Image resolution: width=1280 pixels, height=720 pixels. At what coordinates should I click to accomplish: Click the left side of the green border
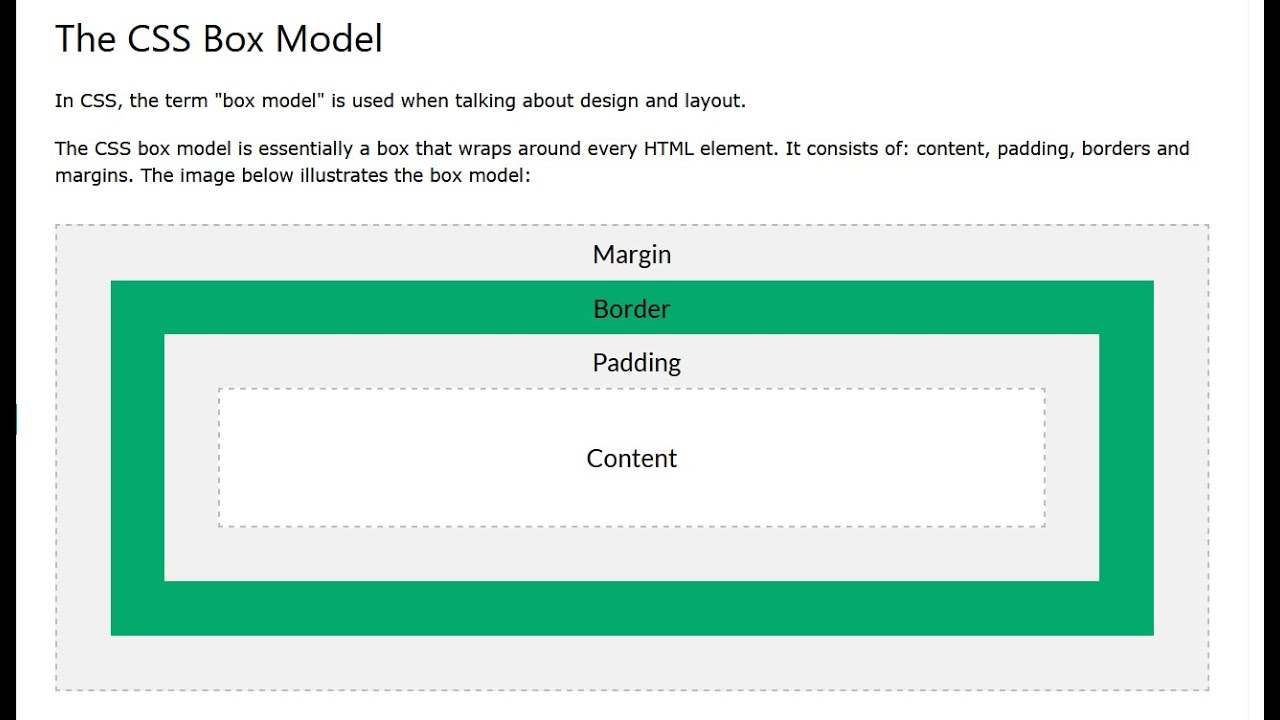(x=137, y=458)
